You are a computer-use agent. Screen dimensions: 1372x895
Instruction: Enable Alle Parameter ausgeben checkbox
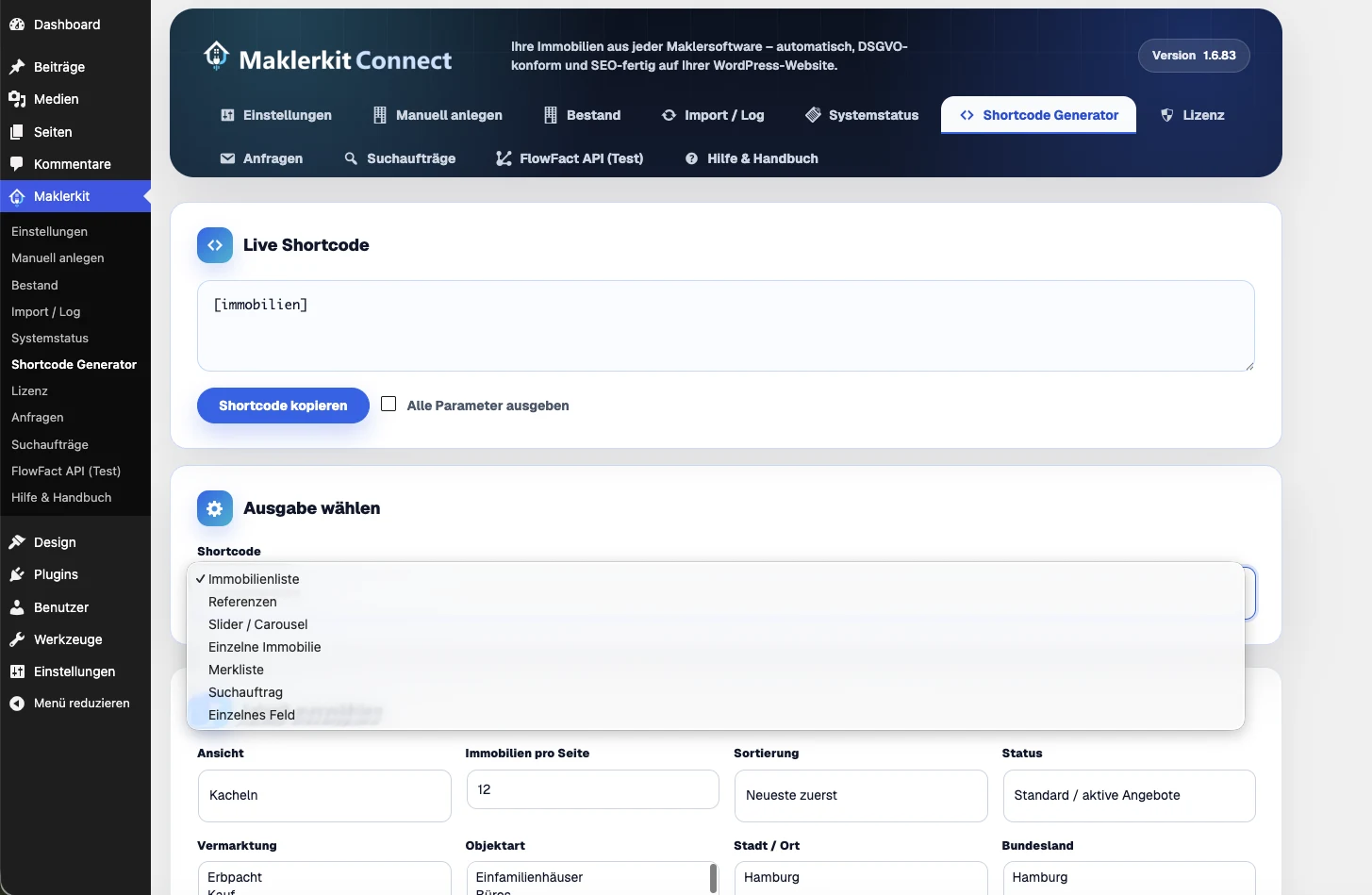(x=388, y=404)
